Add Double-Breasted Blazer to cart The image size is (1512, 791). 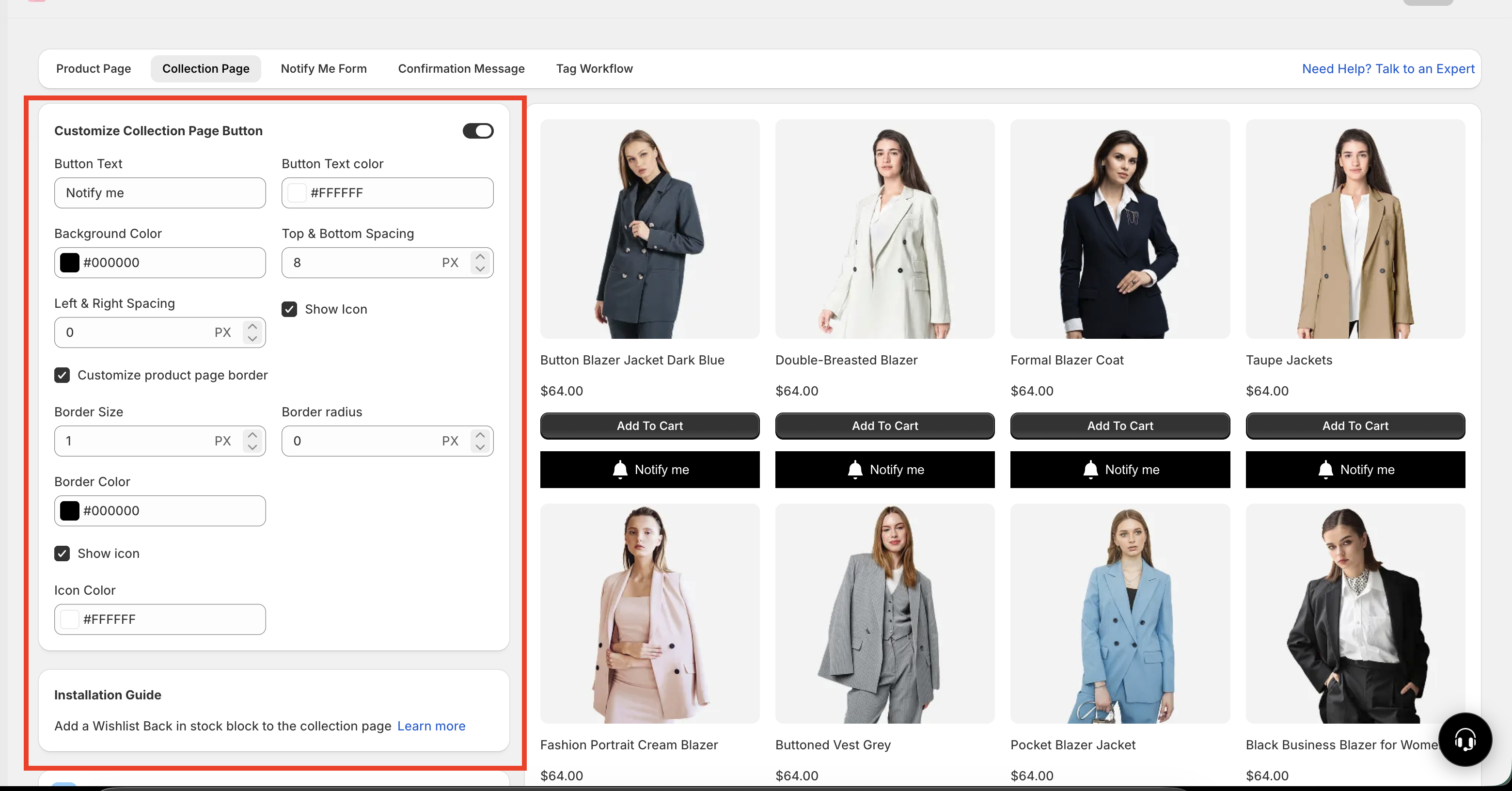click(x=885, y=426)
